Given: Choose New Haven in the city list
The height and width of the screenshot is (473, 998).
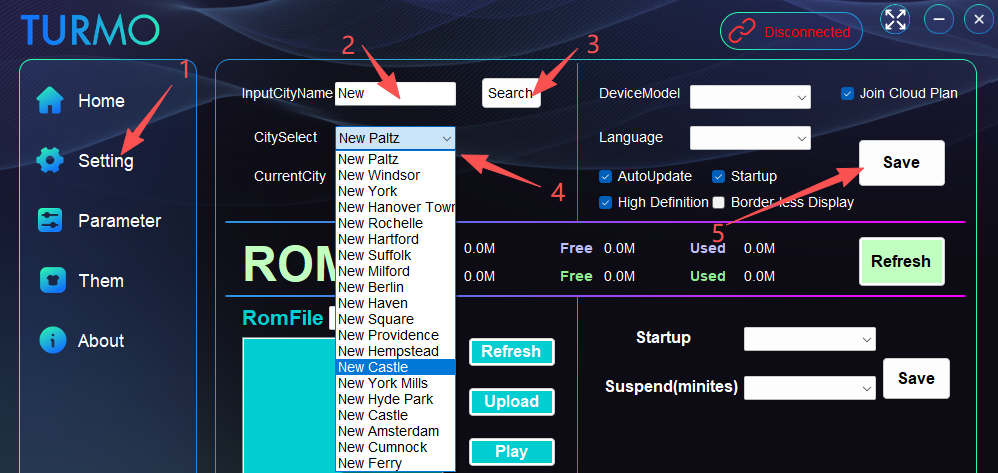Looking at the screenshot, I should (x=373, y=303).
